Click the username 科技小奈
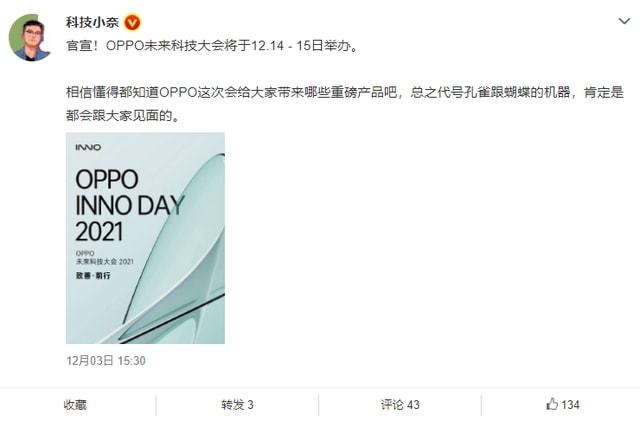 (x=92, y=22)
